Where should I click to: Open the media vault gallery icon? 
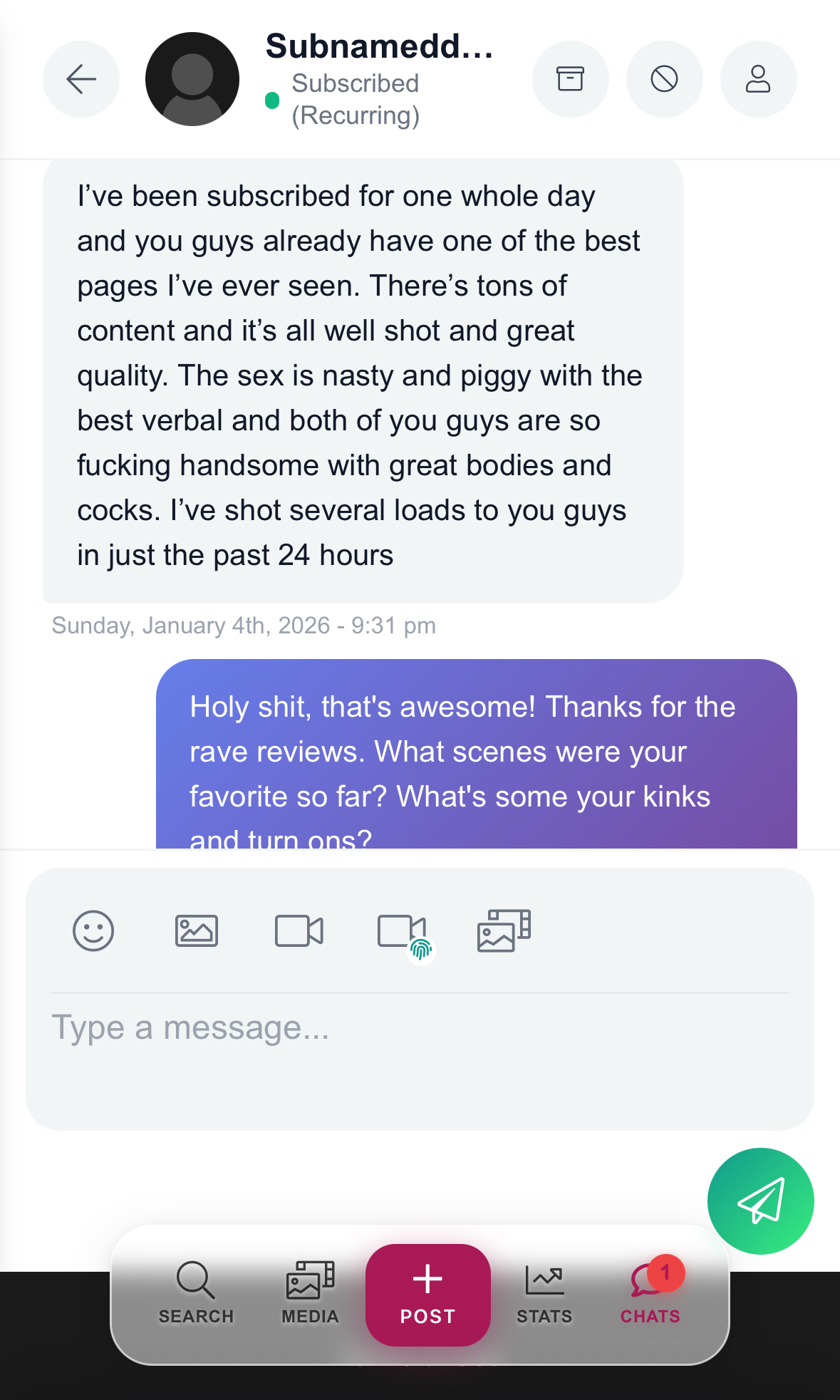504,930
